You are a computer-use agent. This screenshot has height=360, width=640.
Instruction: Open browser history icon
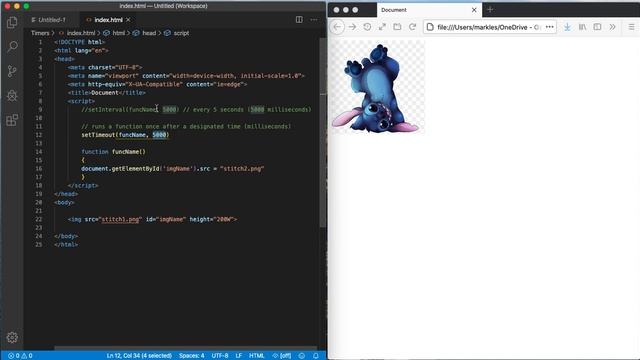click(x=367, y=27)
